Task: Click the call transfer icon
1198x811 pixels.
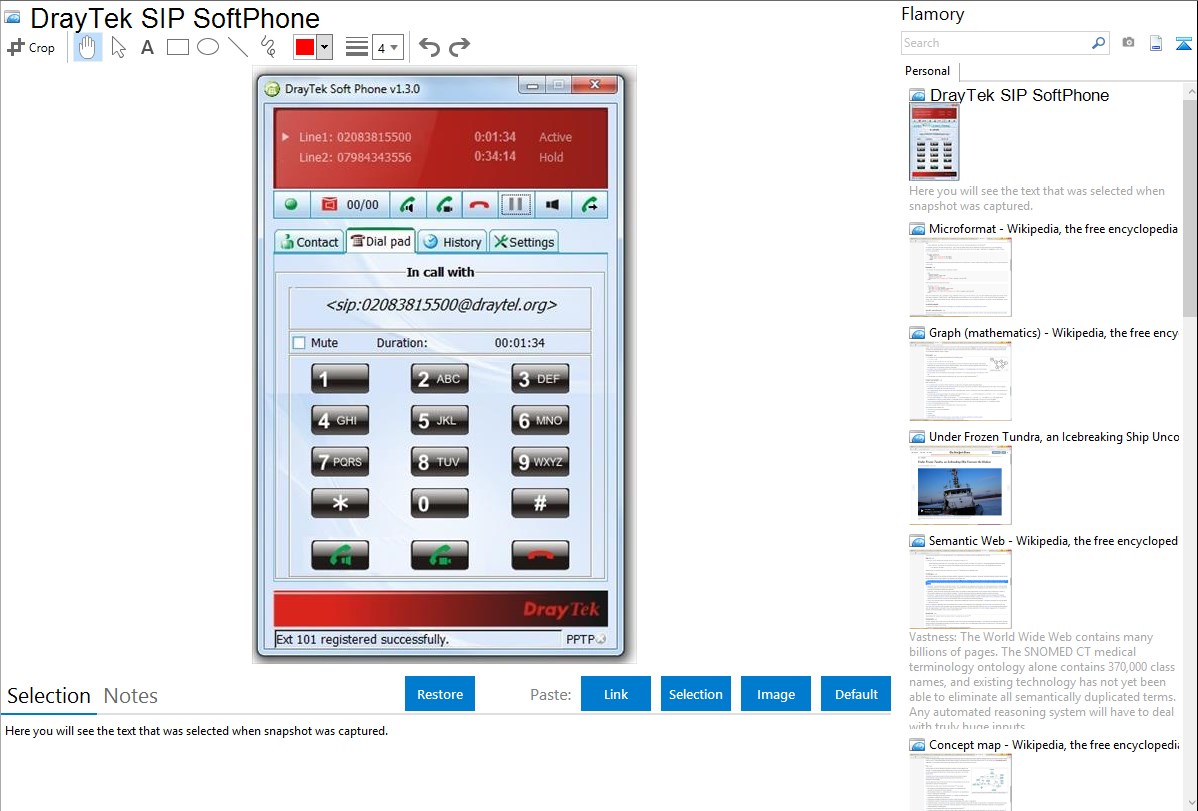Action: click(589, 204)
